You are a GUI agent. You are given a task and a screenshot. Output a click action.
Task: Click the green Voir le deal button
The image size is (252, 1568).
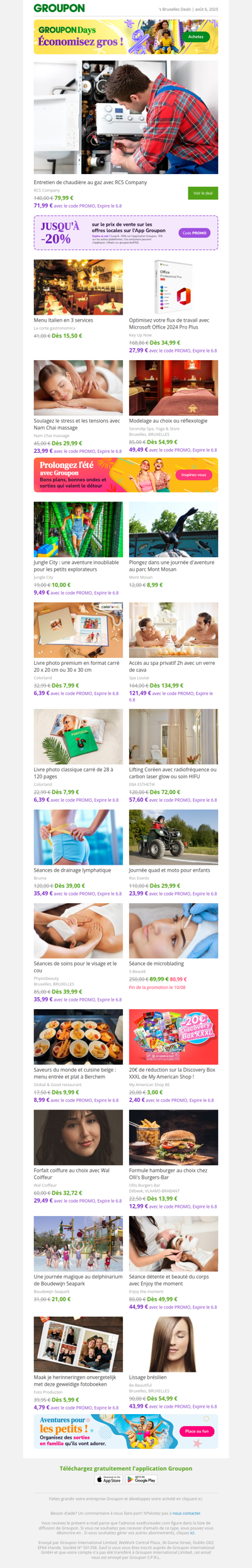tap(203, 193)
